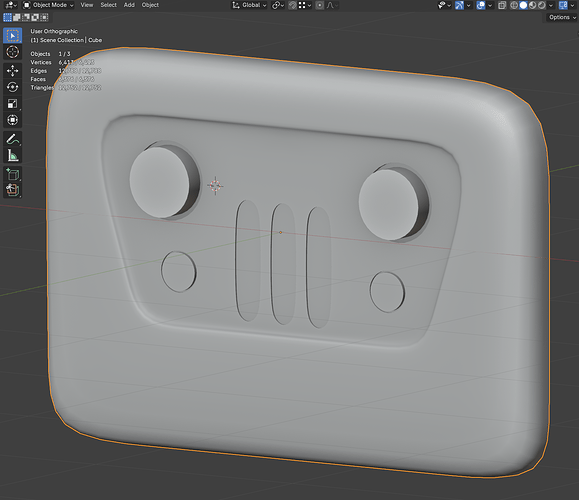Activate the Interactively Add Object tool

point(13,190)
